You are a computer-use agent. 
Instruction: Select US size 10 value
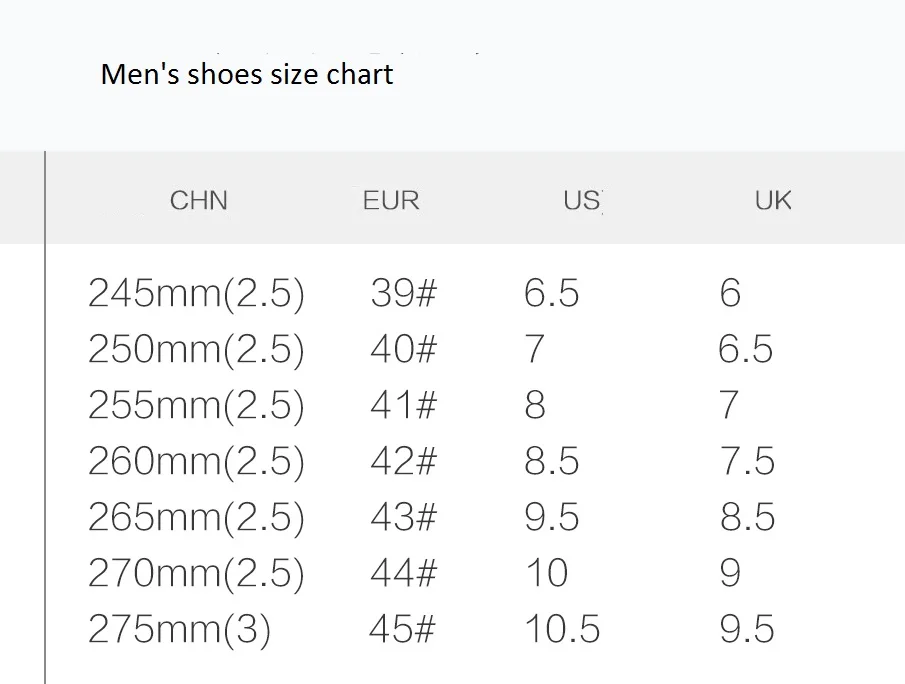click(547, 573)
